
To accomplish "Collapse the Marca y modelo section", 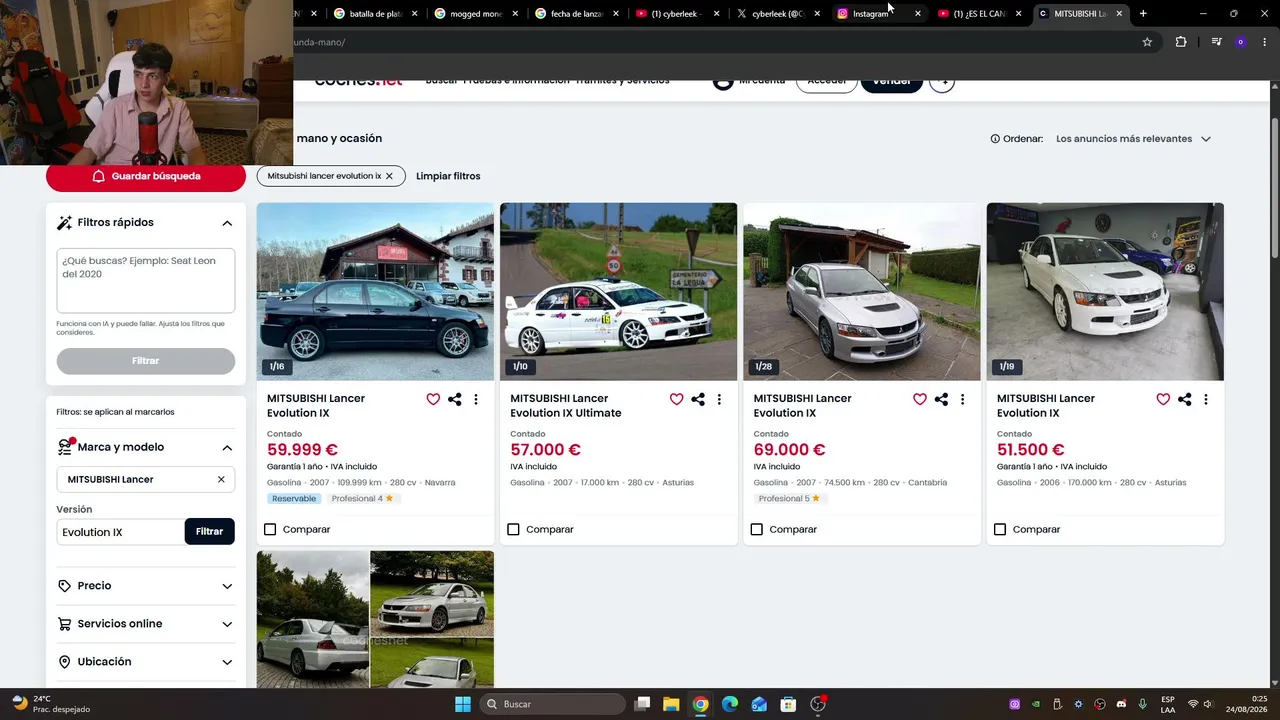I will tap(227, 448).
